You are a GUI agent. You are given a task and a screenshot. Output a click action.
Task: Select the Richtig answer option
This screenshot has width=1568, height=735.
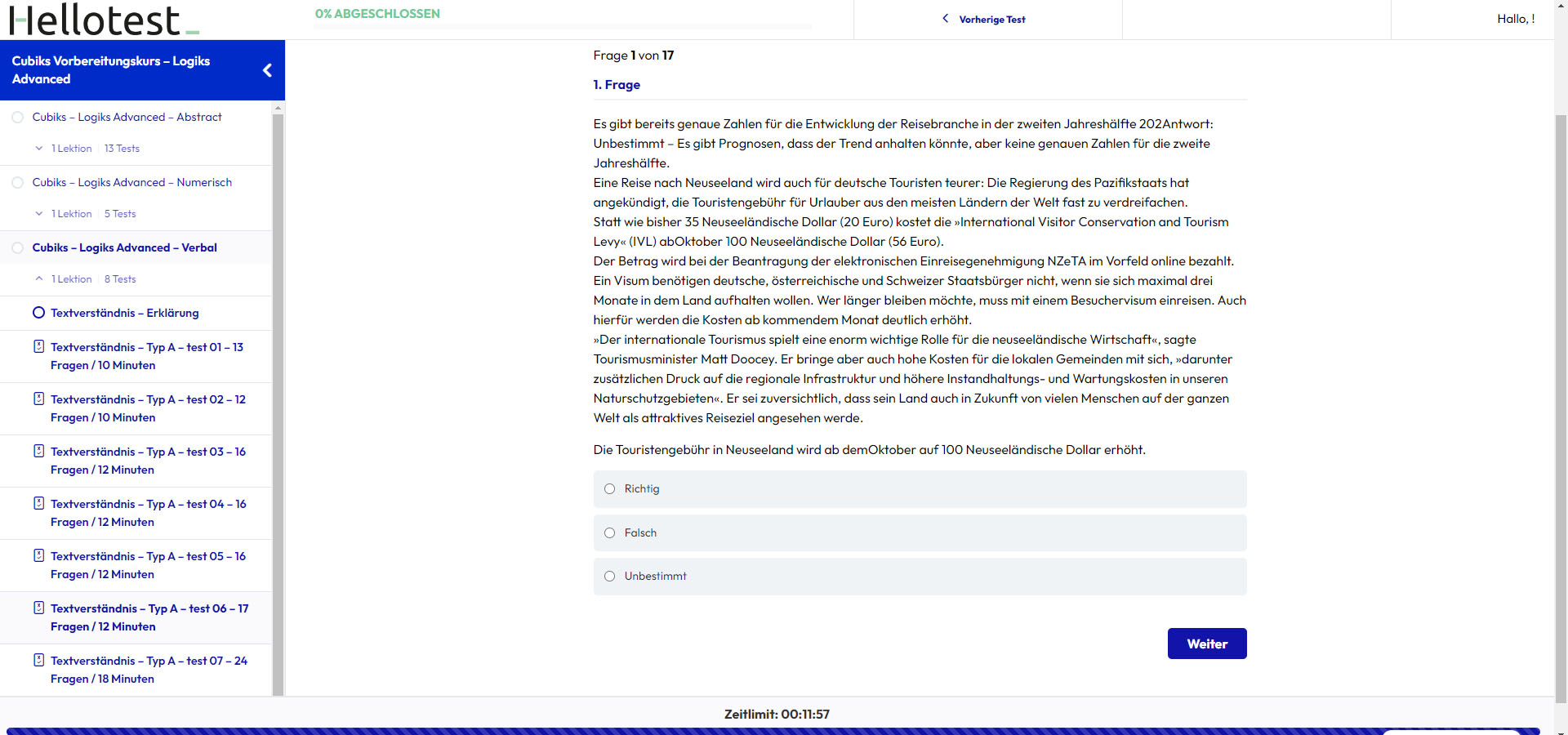[920, 488]
